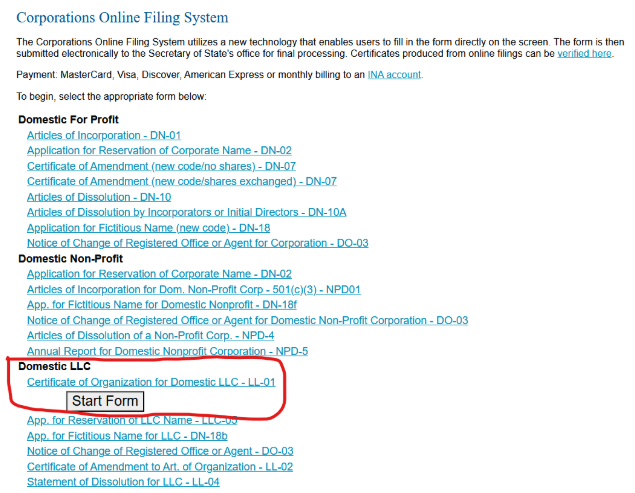The width and height of the screenshot is (635, 493).
Task: Open Statement of Dissolution for LLC LL-04
Action: coord(123,482)
